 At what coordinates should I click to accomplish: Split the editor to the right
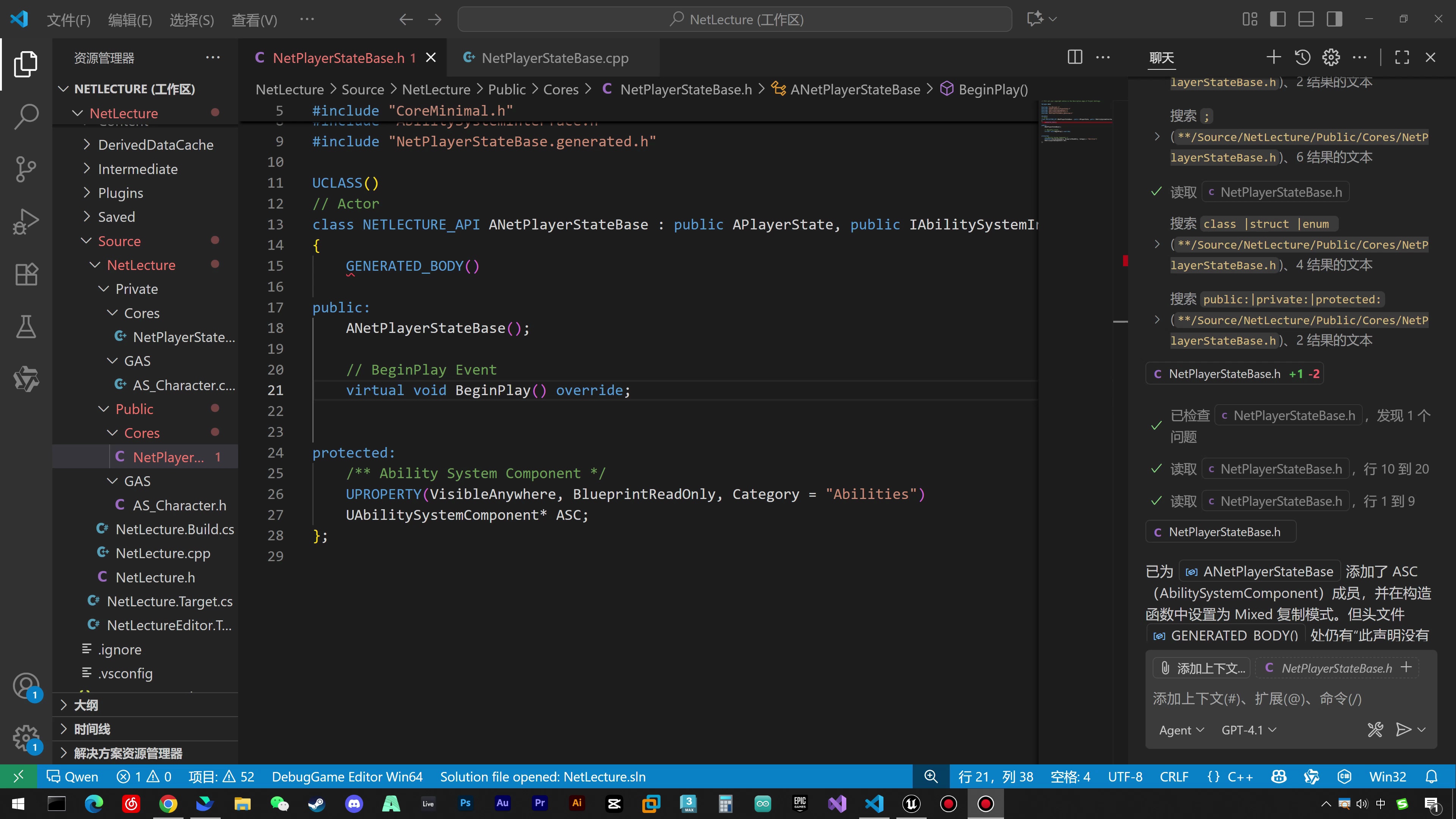[1075, 58]
